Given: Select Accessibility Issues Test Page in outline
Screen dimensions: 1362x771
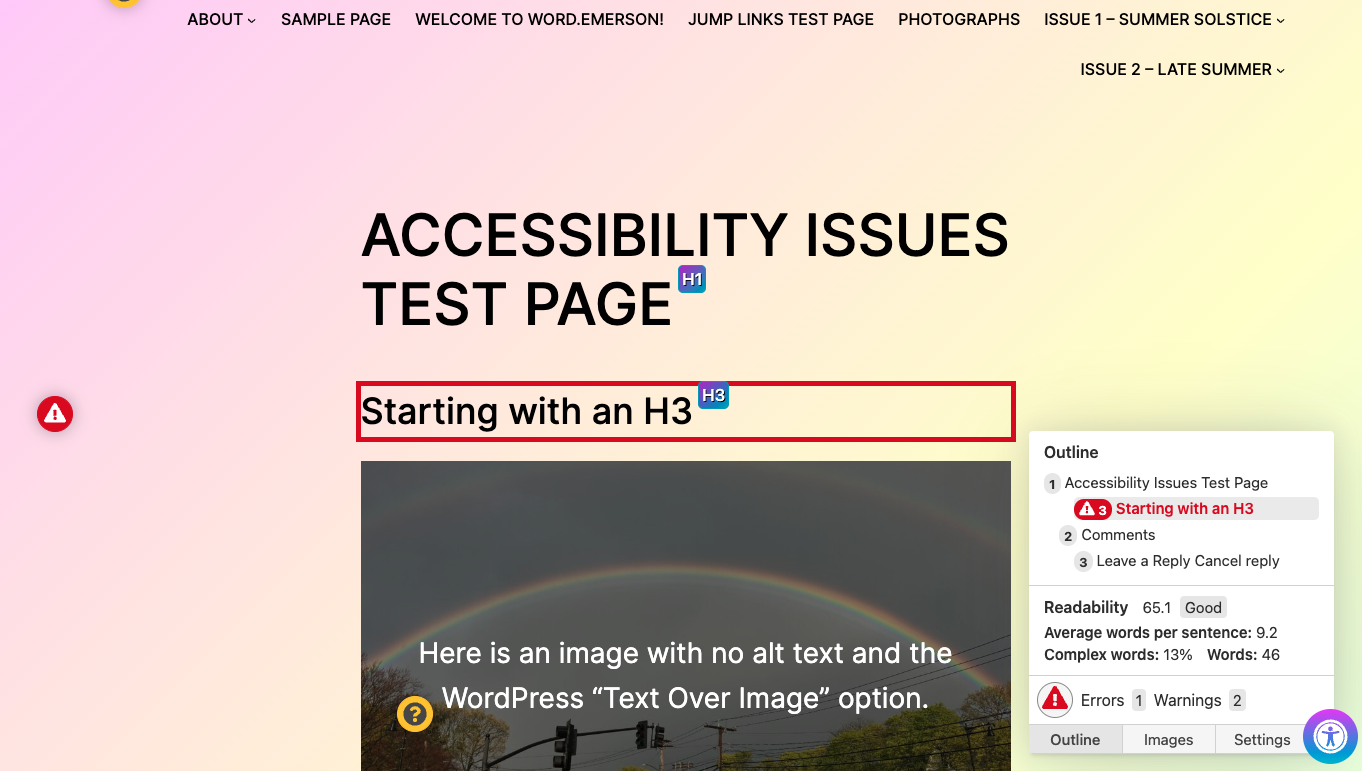Looking at the screenshot, I should [x=1166, y=483].
